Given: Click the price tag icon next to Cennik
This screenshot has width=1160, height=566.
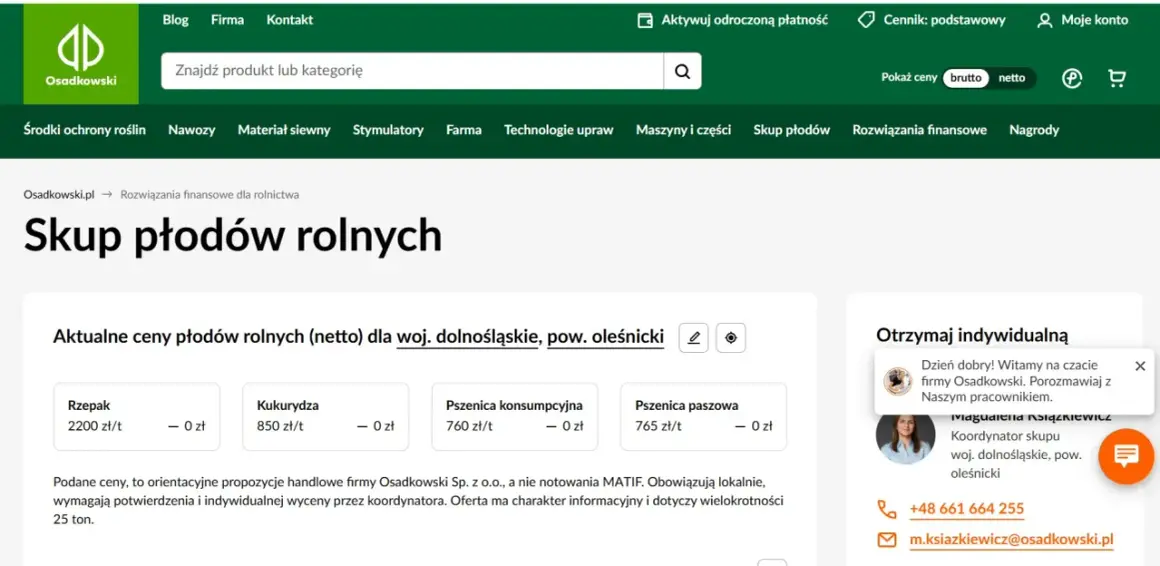Looking at the screenshot, I should (866, 20).
